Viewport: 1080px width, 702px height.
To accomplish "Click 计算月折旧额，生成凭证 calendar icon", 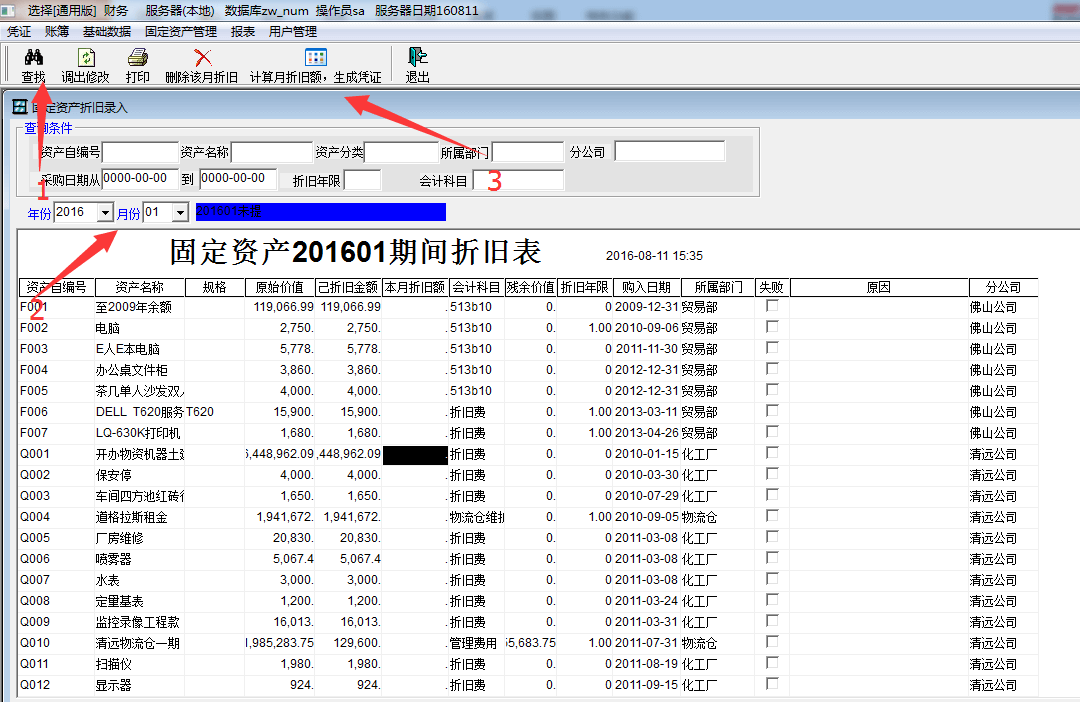I will 315,58.
